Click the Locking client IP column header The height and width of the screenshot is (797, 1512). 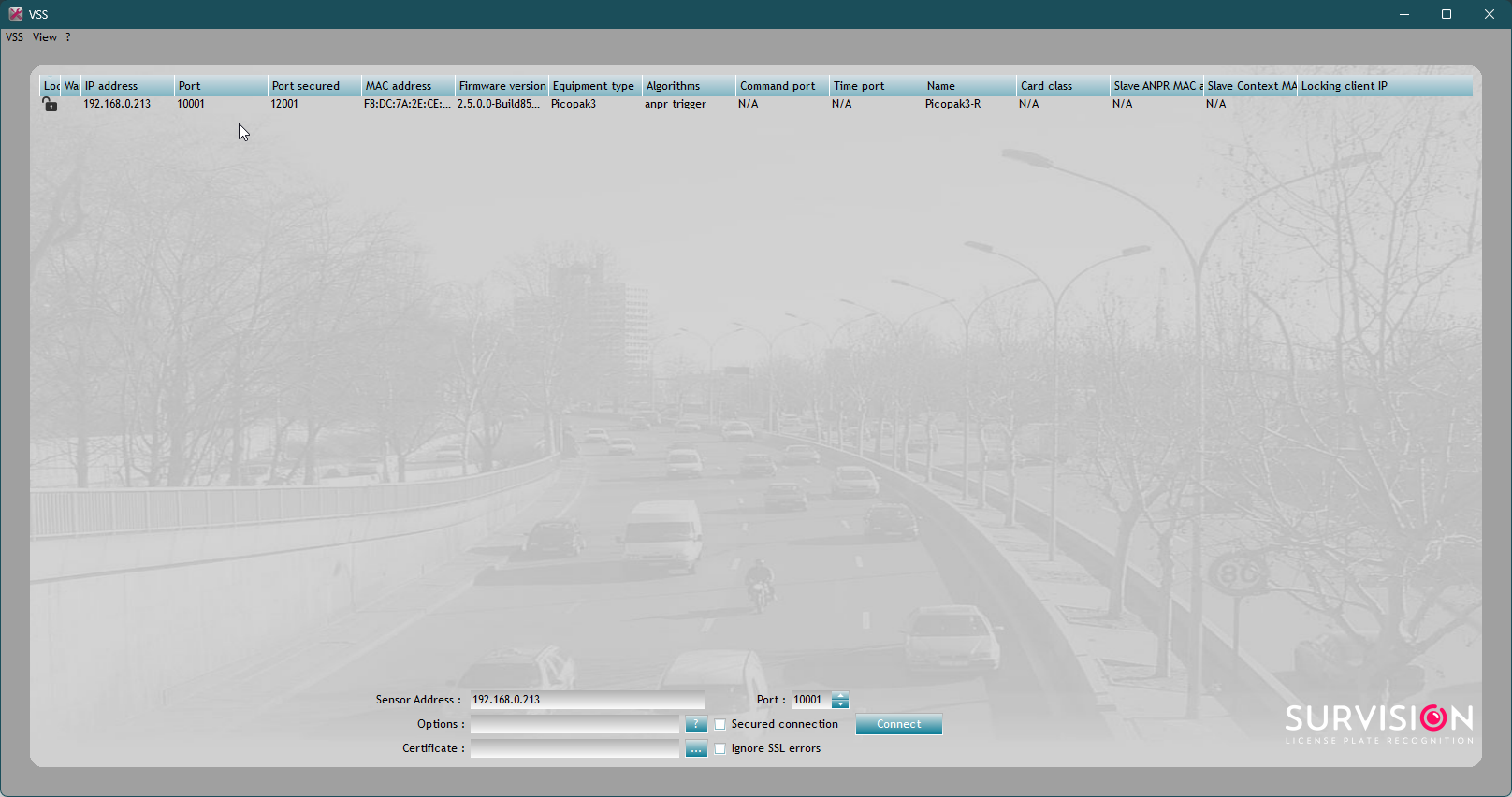point(1385,86)
